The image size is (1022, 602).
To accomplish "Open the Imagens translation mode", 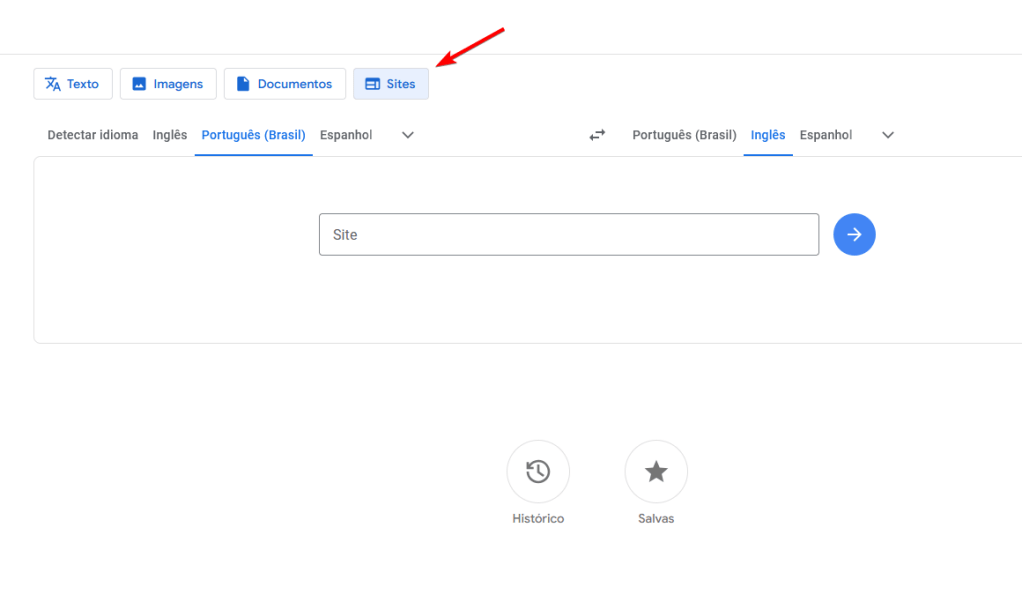I will [x=168, y=84].
